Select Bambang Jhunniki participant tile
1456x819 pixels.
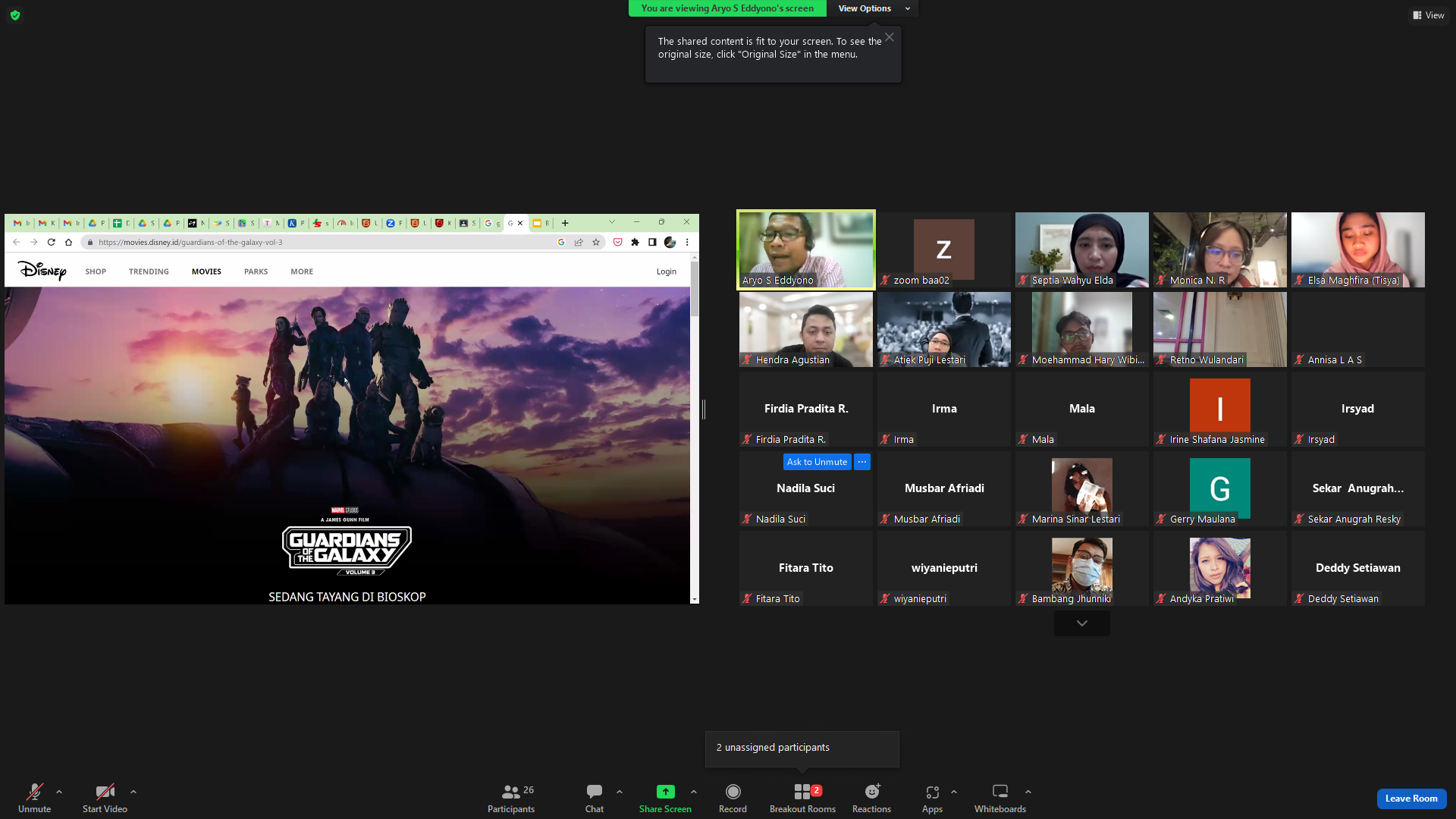tap(1082, 568)
